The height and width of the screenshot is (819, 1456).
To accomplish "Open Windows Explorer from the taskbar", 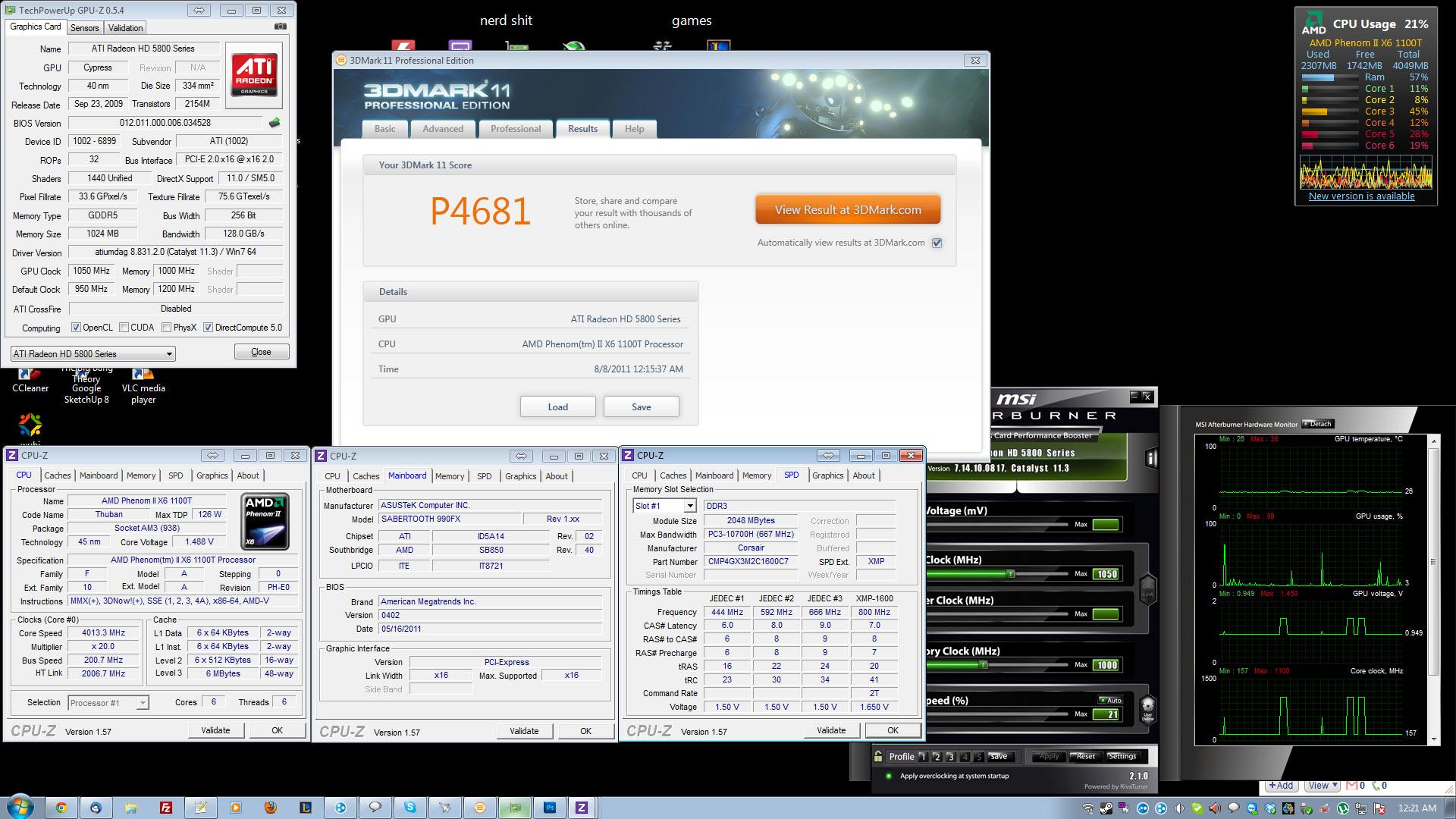I will pos(130,808).
